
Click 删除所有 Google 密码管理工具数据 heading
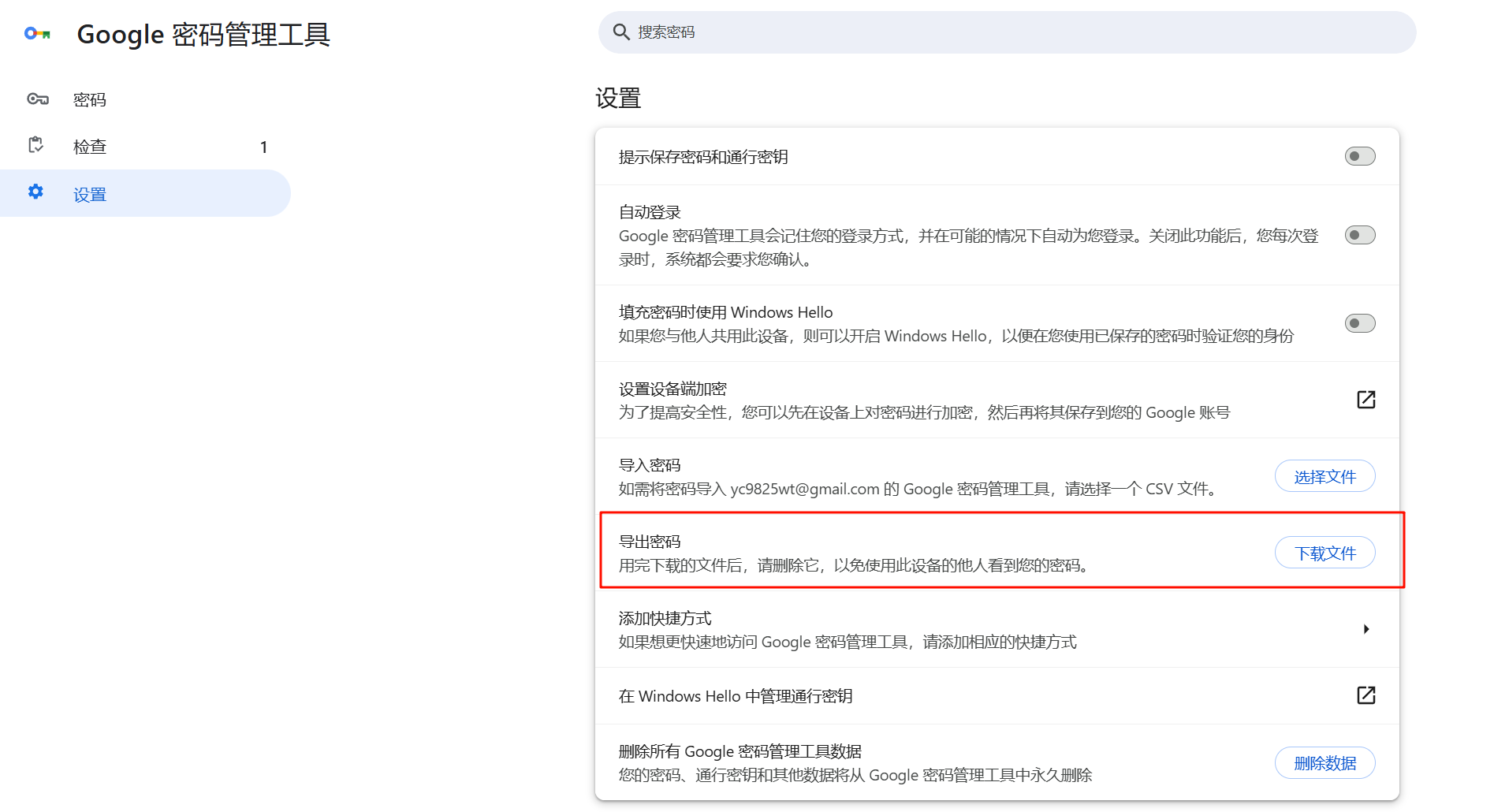tap(740, 751)
